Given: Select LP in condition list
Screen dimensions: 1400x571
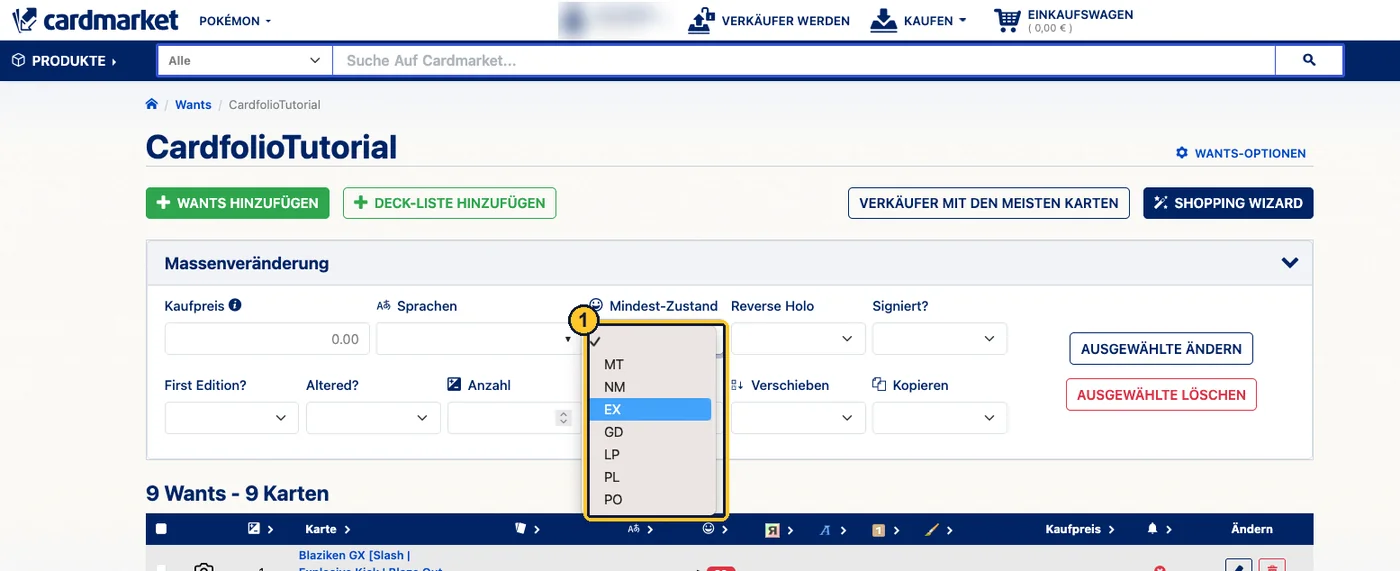Looking at the screenshot, I should [x=650, y=455].
